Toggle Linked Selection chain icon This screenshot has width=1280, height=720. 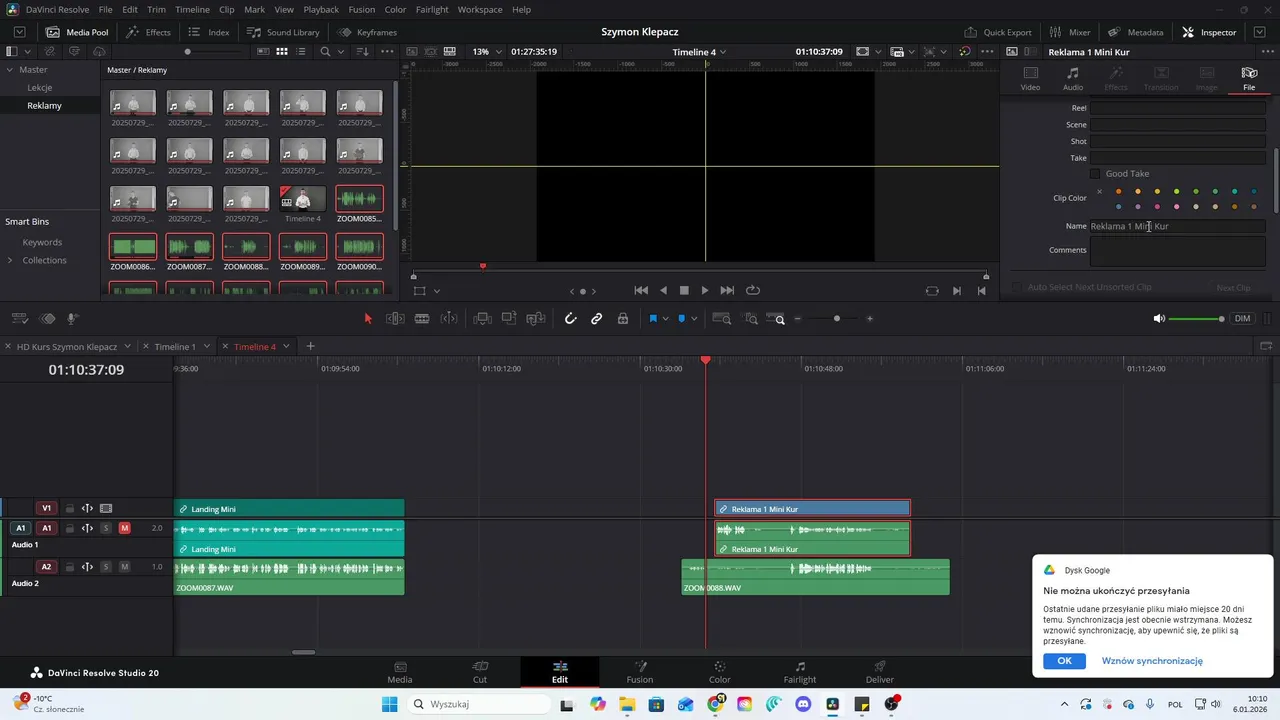pos(596,319)
